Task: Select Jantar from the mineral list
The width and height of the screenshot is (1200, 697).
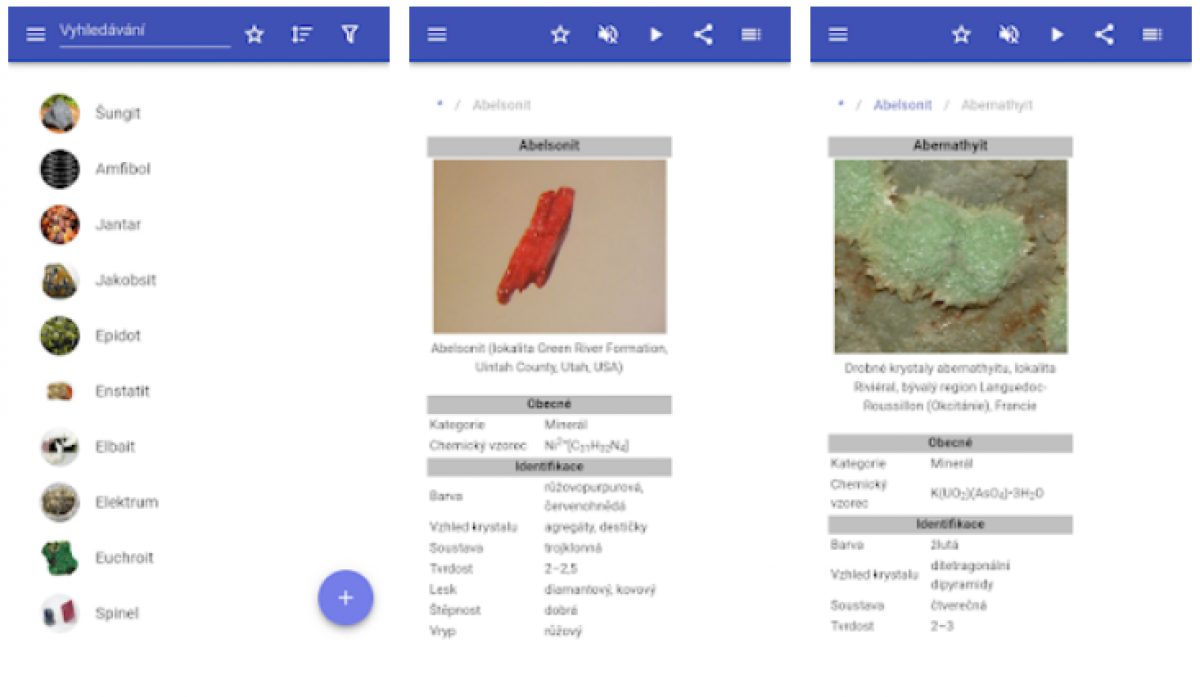Action: point(117,225)
